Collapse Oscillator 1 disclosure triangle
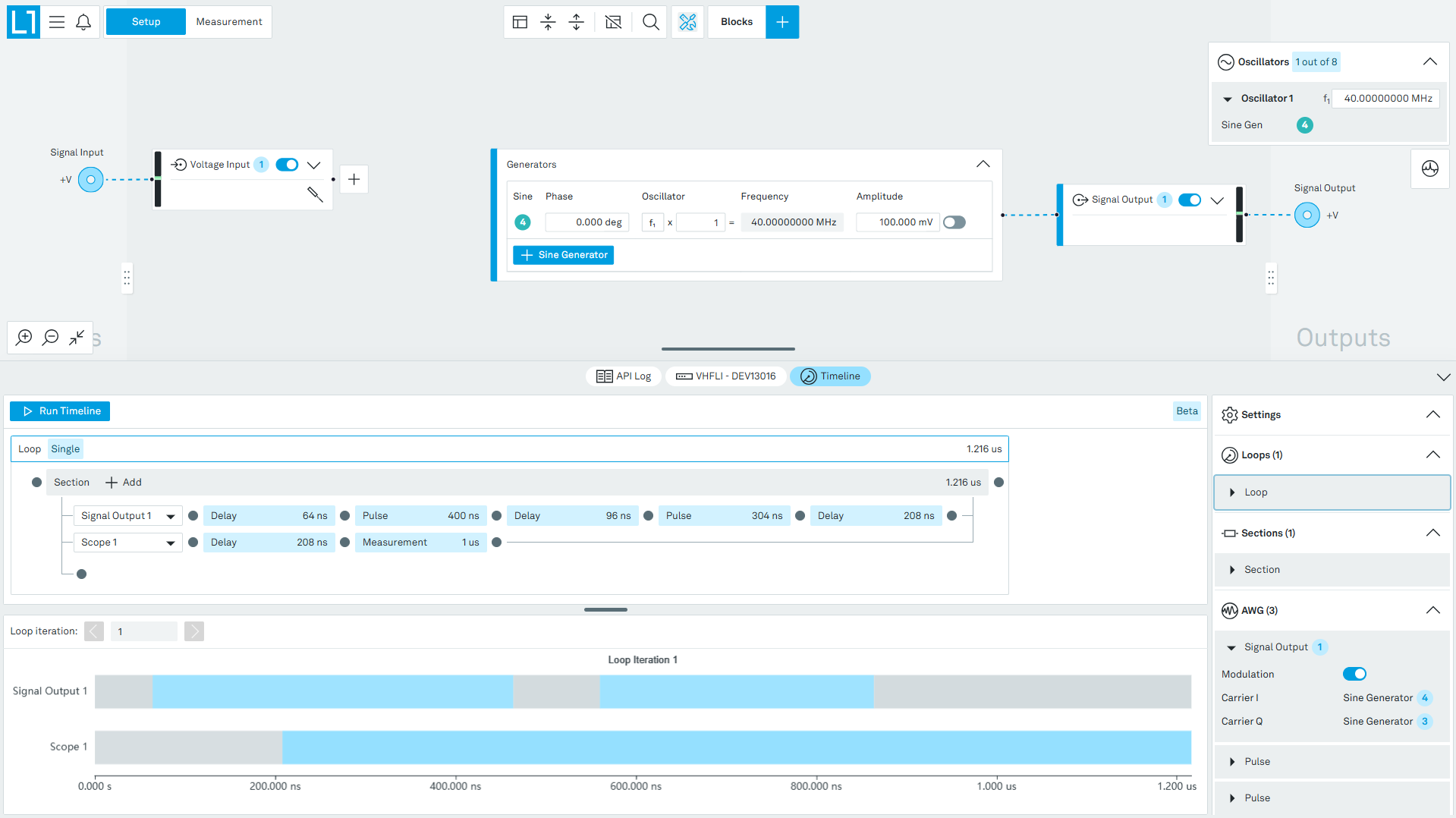 click(x=1227, y=99)
